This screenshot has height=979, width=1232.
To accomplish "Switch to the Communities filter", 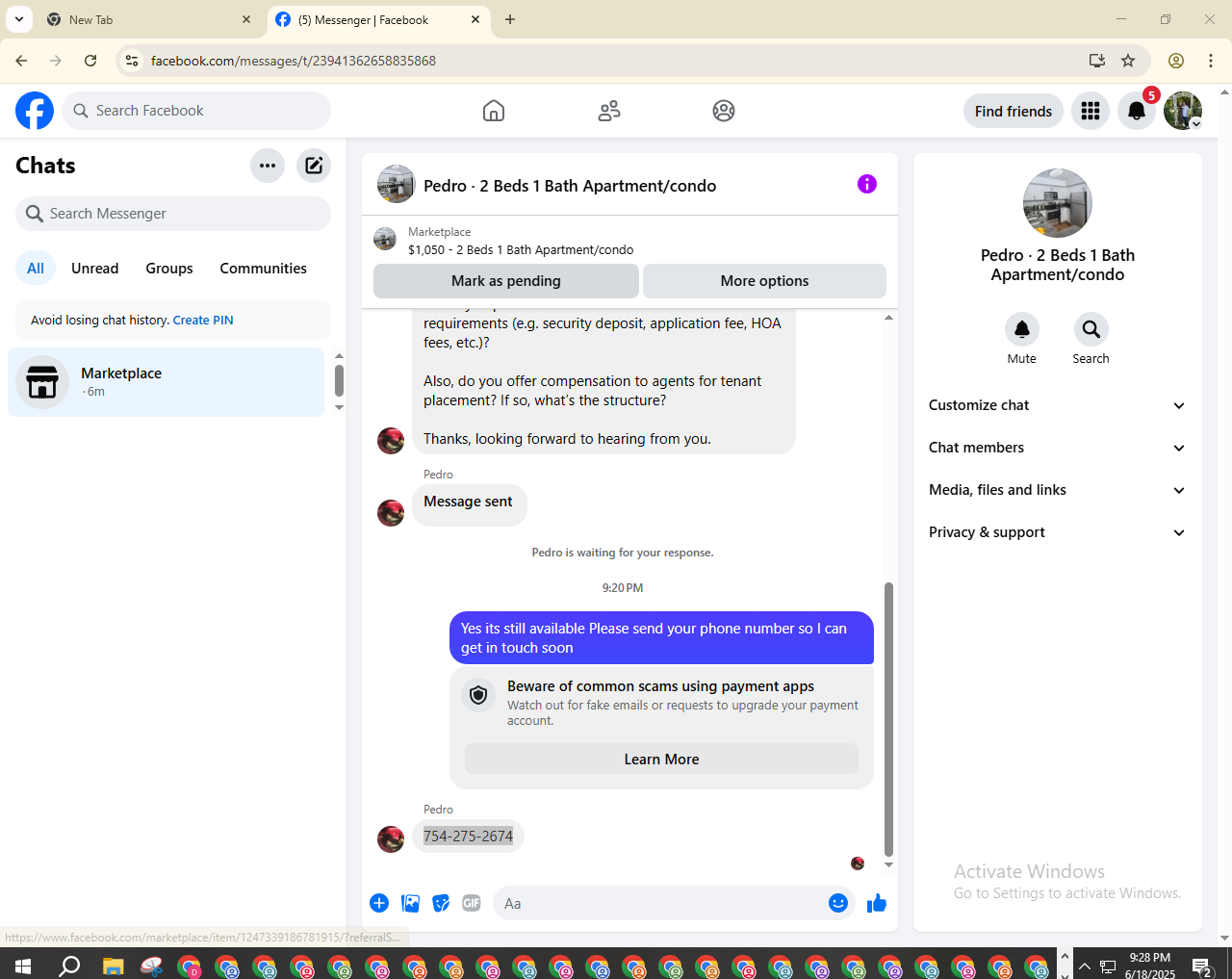I will (264, 269).
